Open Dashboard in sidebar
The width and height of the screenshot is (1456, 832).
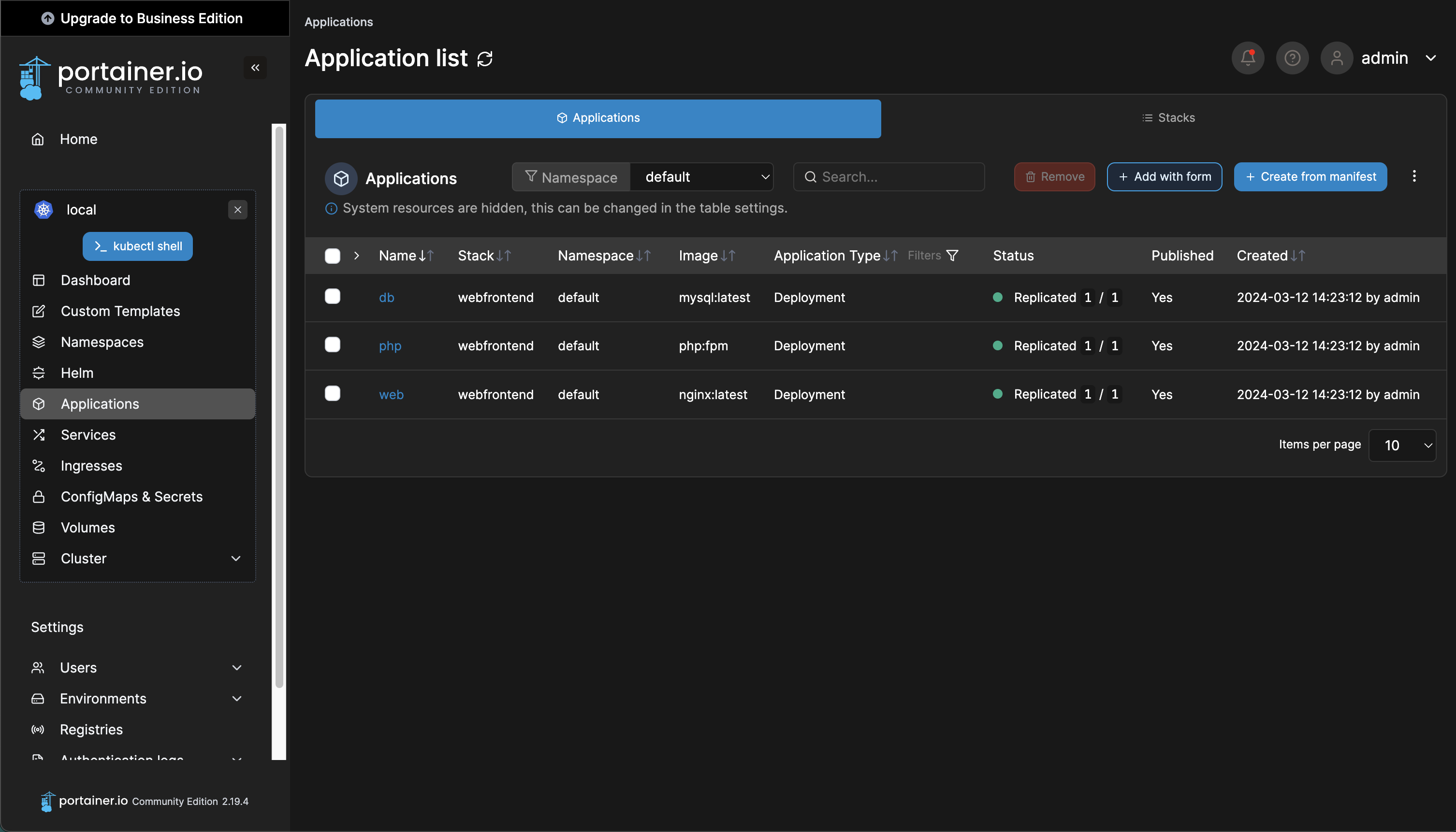[138, 281]
